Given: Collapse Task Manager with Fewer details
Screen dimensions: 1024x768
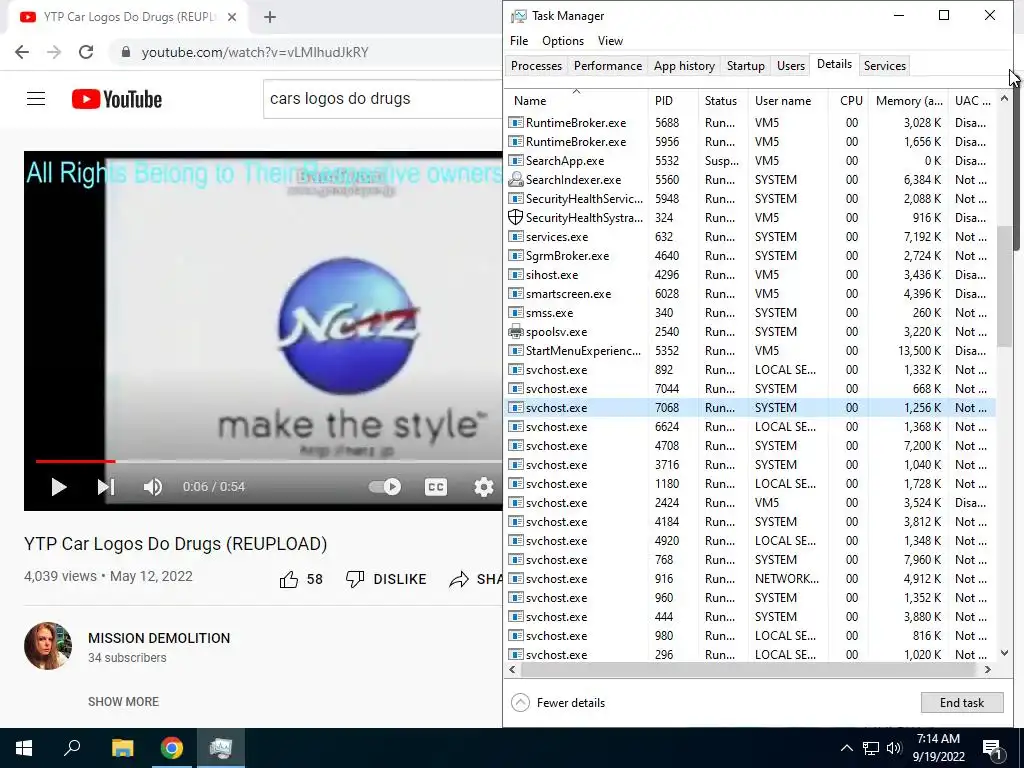Looking at the screenshot, I should 558,703.
